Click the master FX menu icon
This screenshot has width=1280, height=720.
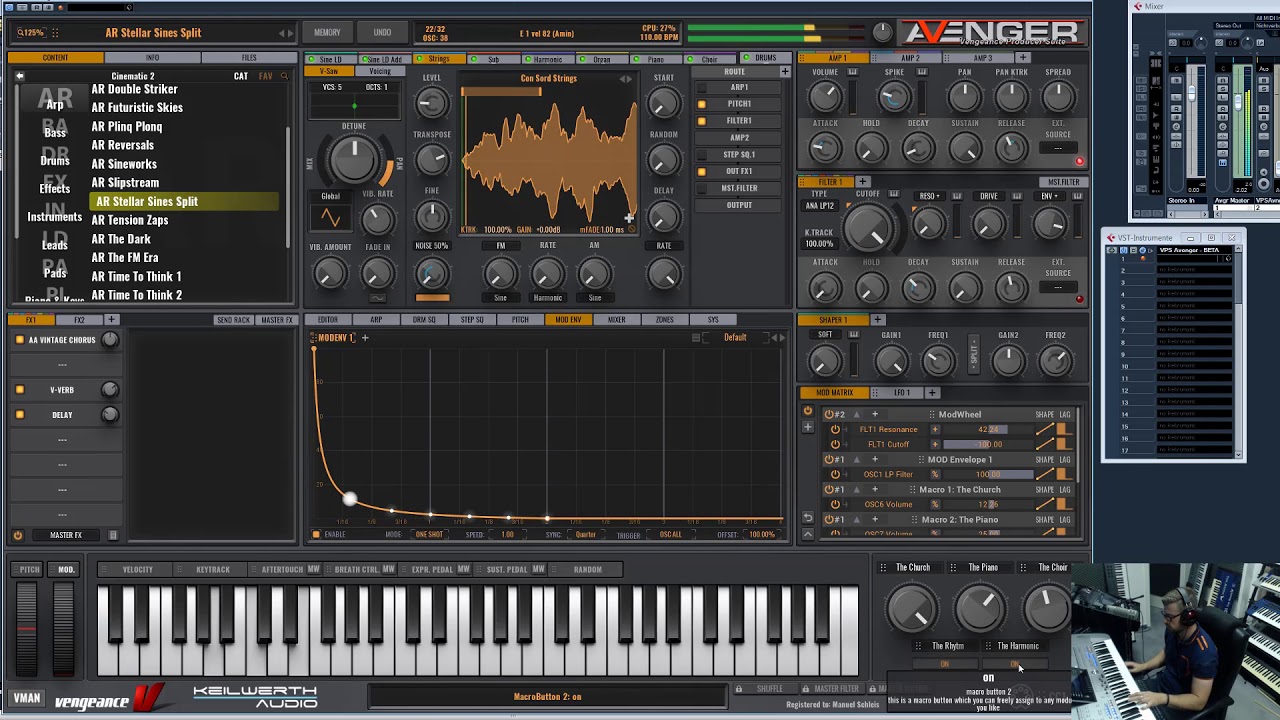point(113,535)
